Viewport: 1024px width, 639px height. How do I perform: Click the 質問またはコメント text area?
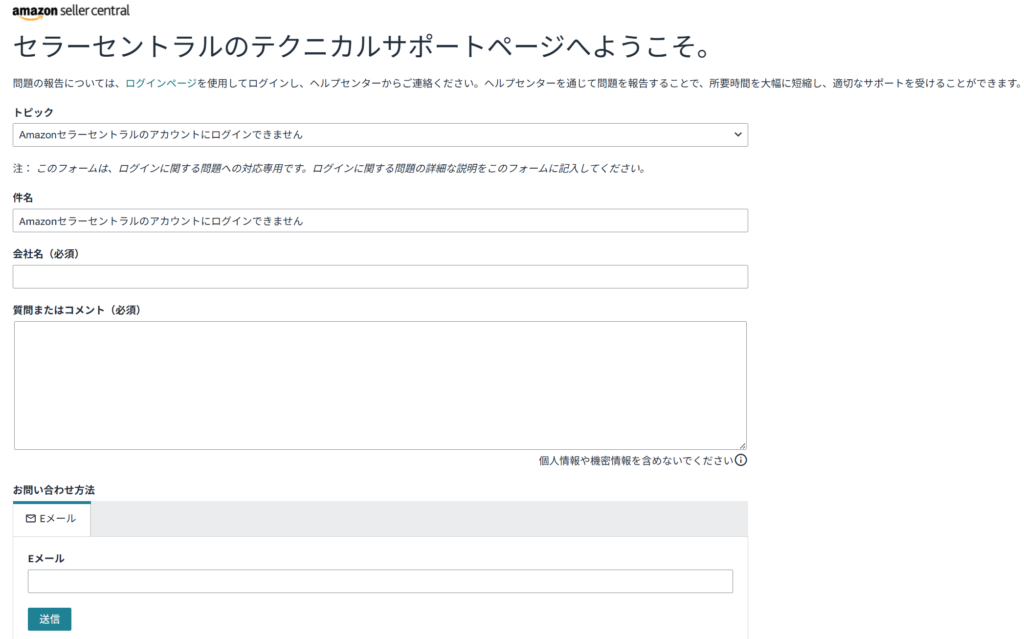pyautogui.click(x=380, y=385)
